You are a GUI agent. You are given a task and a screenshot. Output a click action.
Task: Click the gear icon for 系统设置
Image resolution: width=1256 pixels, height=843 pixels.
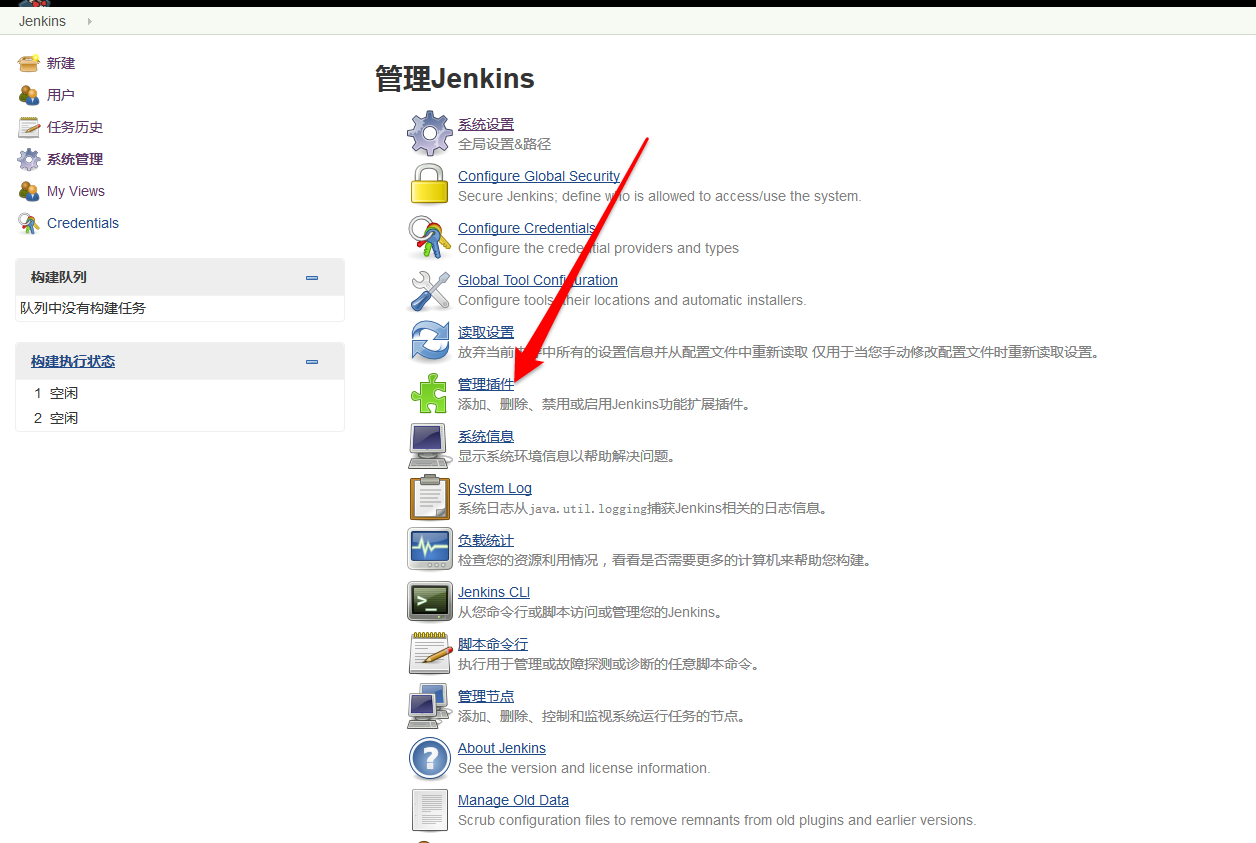coord(430,133)
